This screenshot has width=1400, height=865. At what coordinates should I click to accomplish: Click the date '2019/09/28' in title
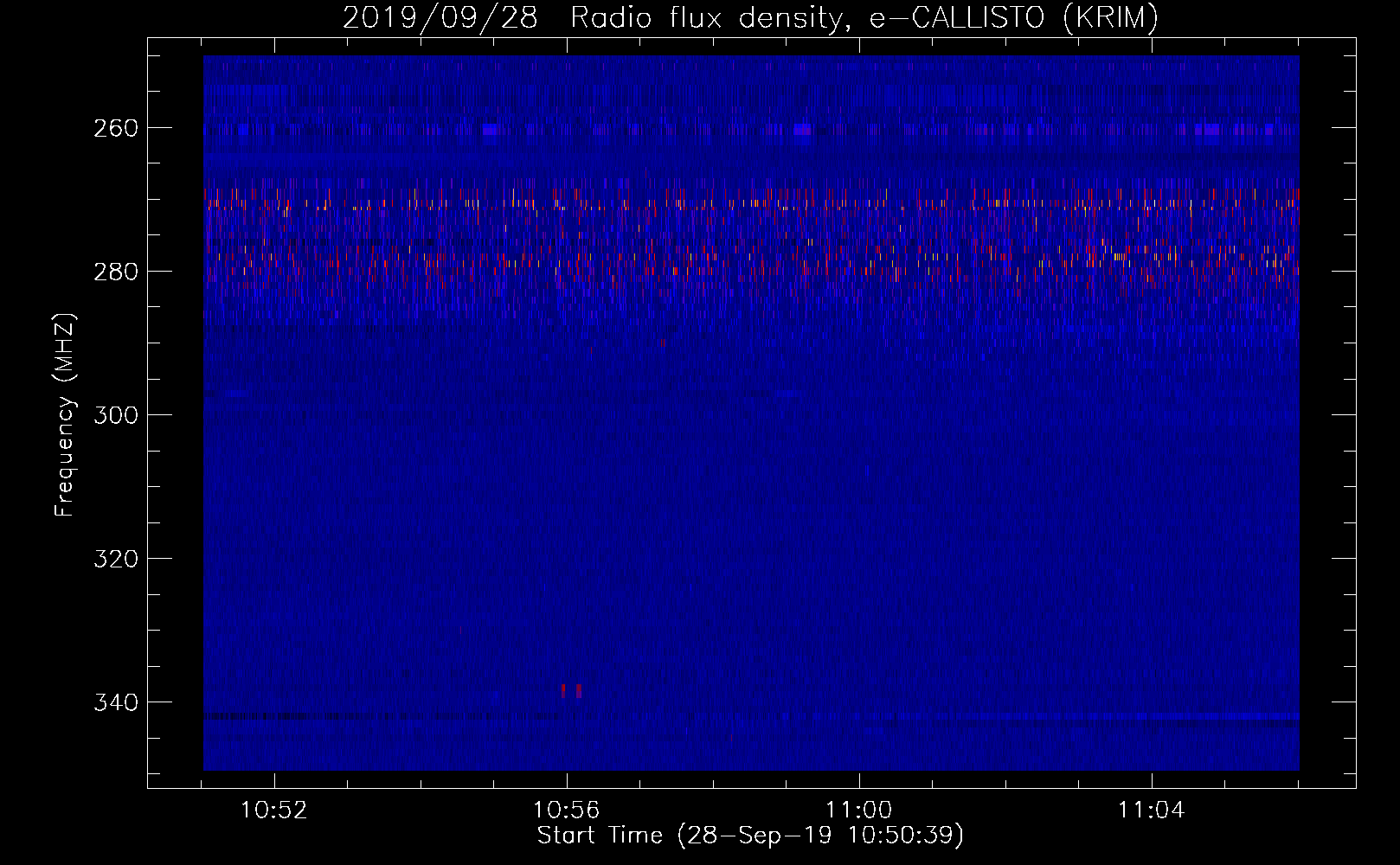[x=440, y=17]
